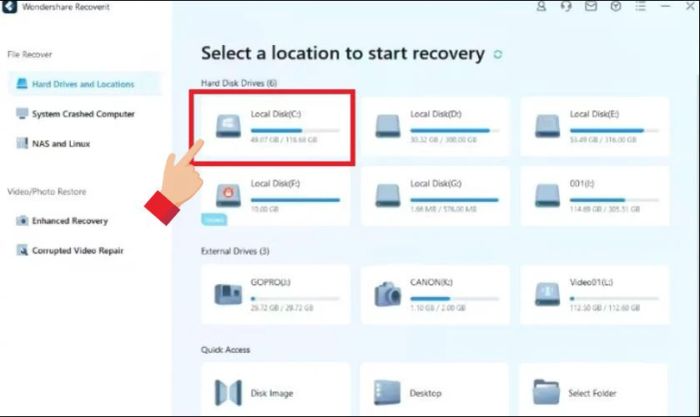Click 001(I:) capacity text
700x417 pixels.
click(604, 209)
